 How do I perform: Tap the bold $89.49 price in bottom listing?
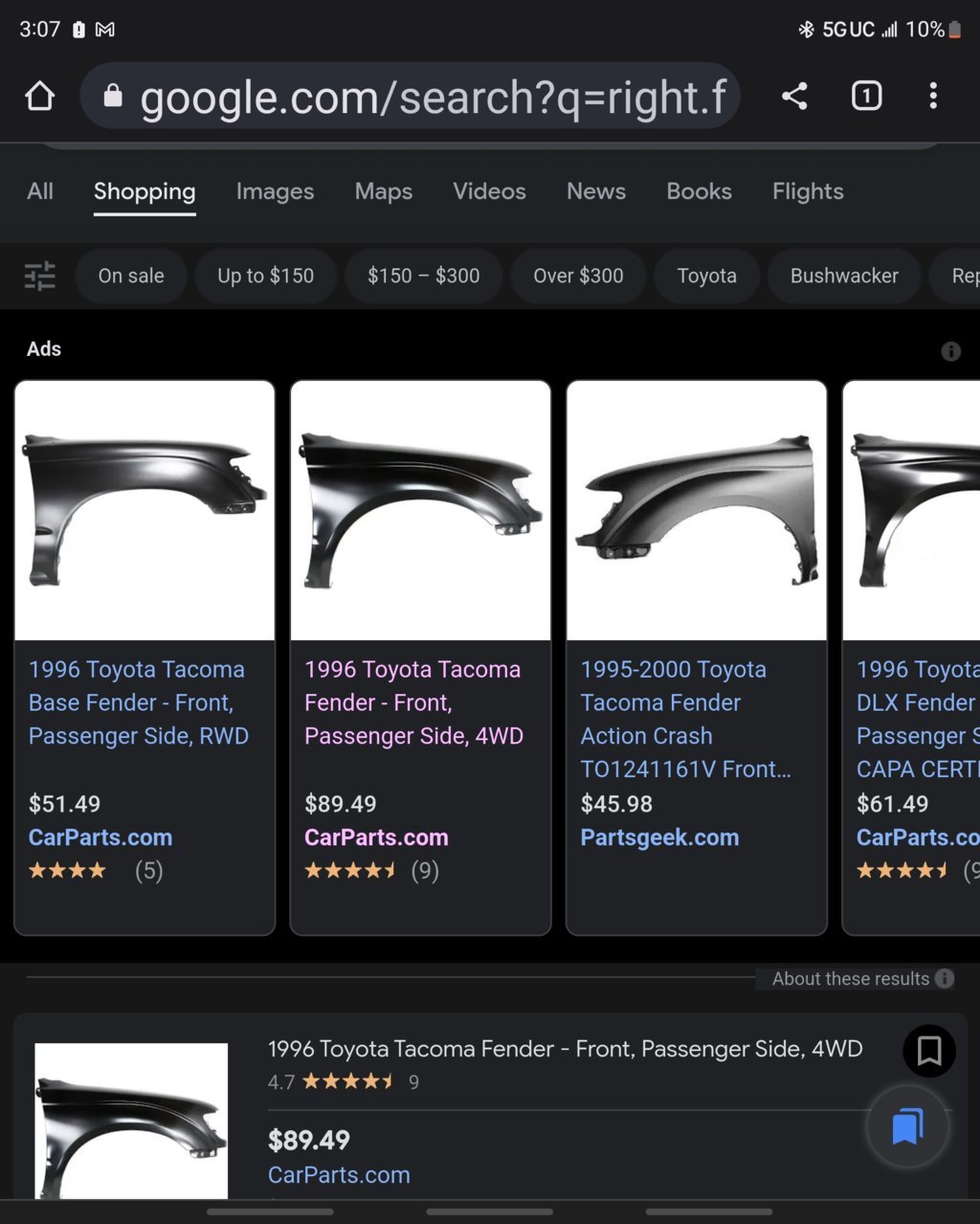pos(309,1140)
